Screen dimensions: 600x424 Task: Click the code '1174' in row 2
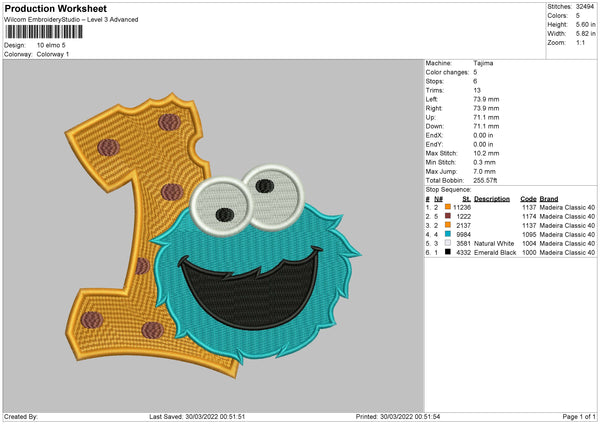[x=529, y=217]
